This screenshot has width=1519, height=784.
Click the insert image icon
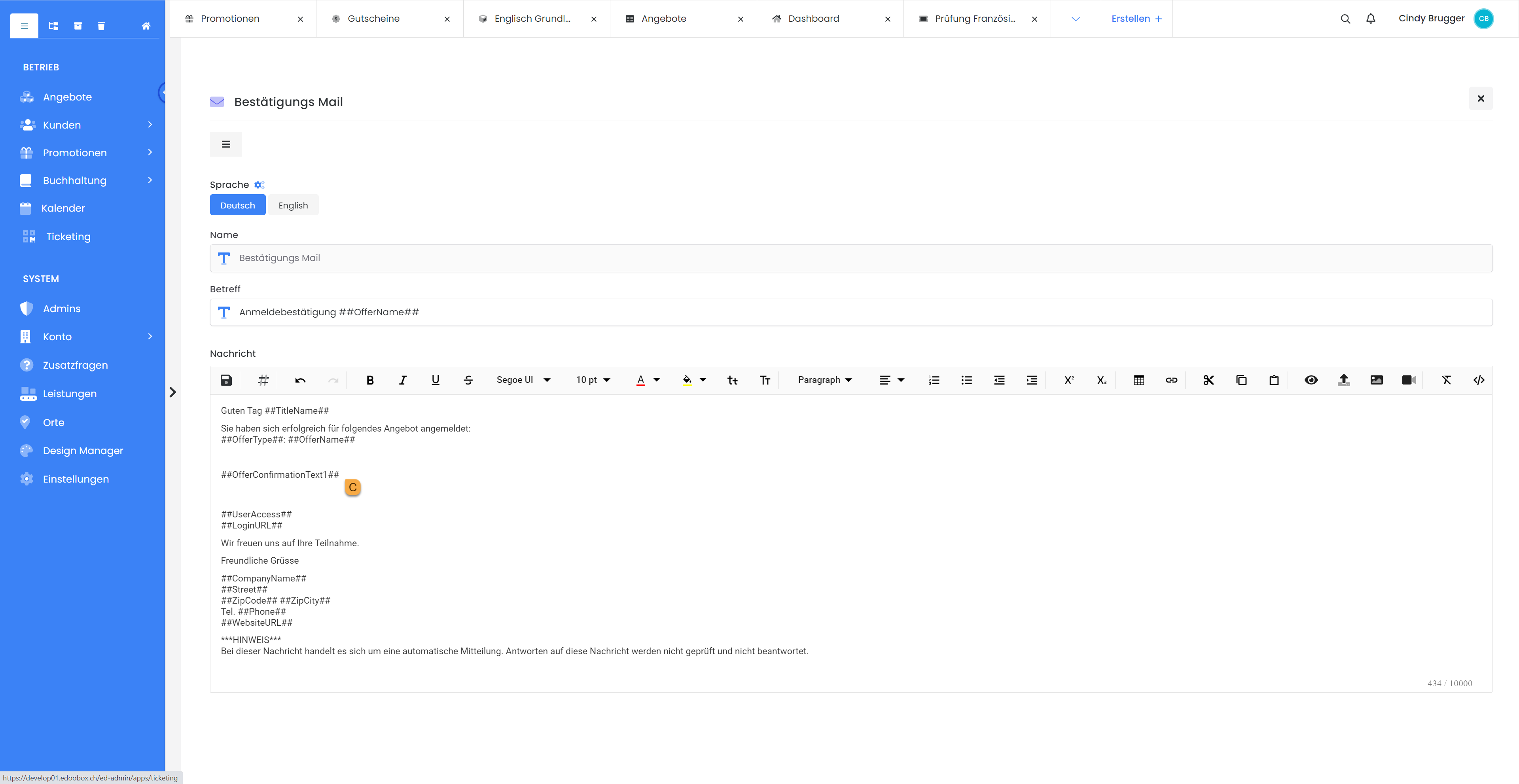click(x=1376, y=380)
